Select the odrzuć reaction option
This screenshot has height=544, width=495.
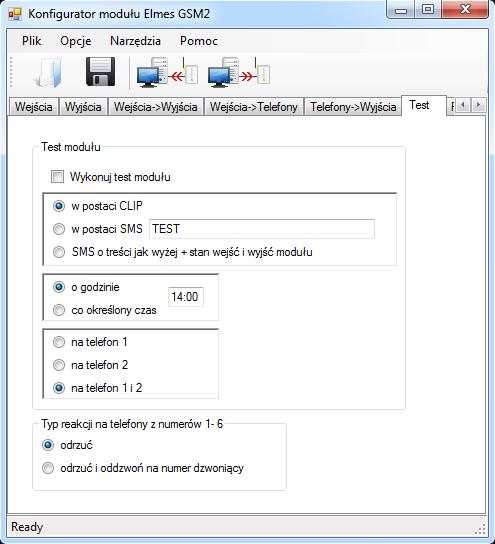(48, 445)
